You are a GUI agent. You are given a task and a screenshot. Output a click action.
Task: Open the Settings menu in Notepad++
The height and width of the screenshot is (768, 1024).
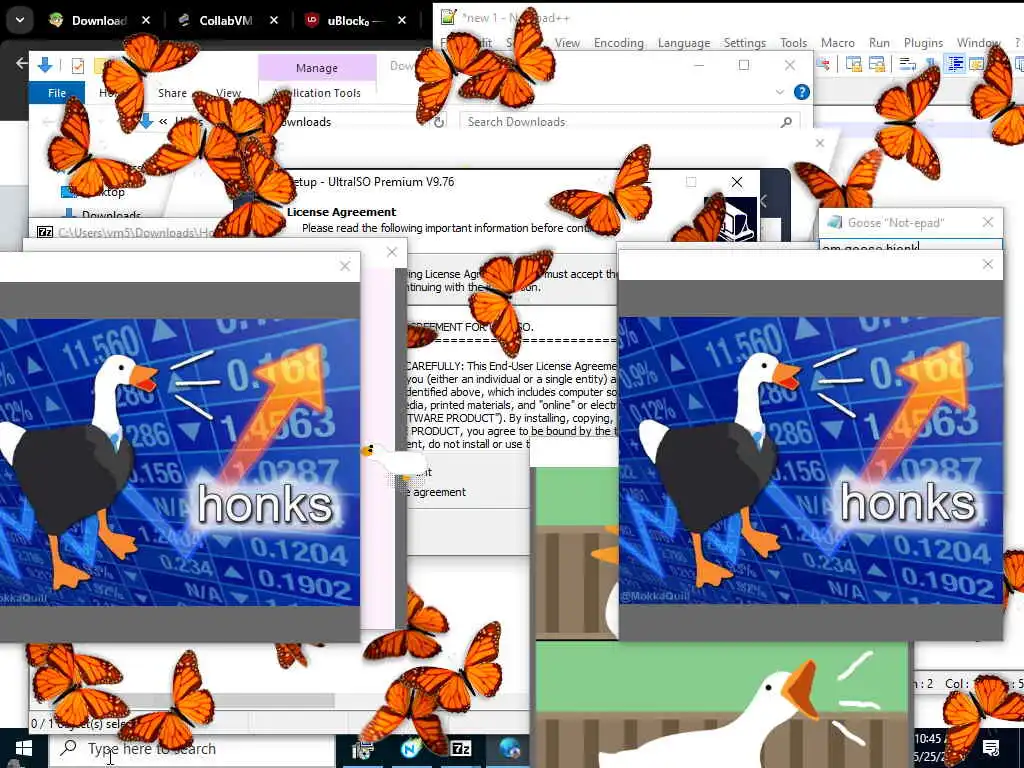tap(744, 42)
